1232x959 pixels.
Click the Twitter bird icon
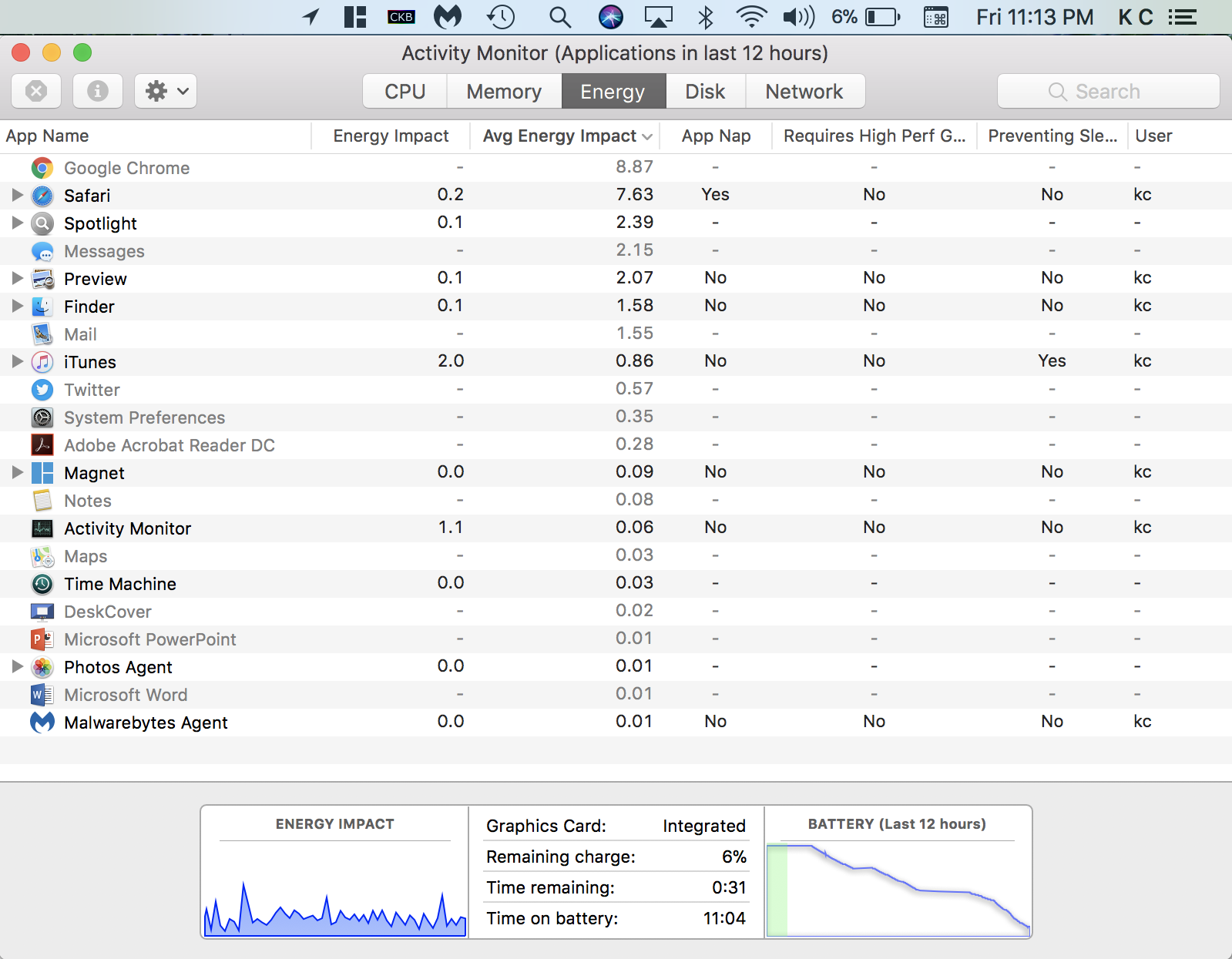tap(42, 390)
